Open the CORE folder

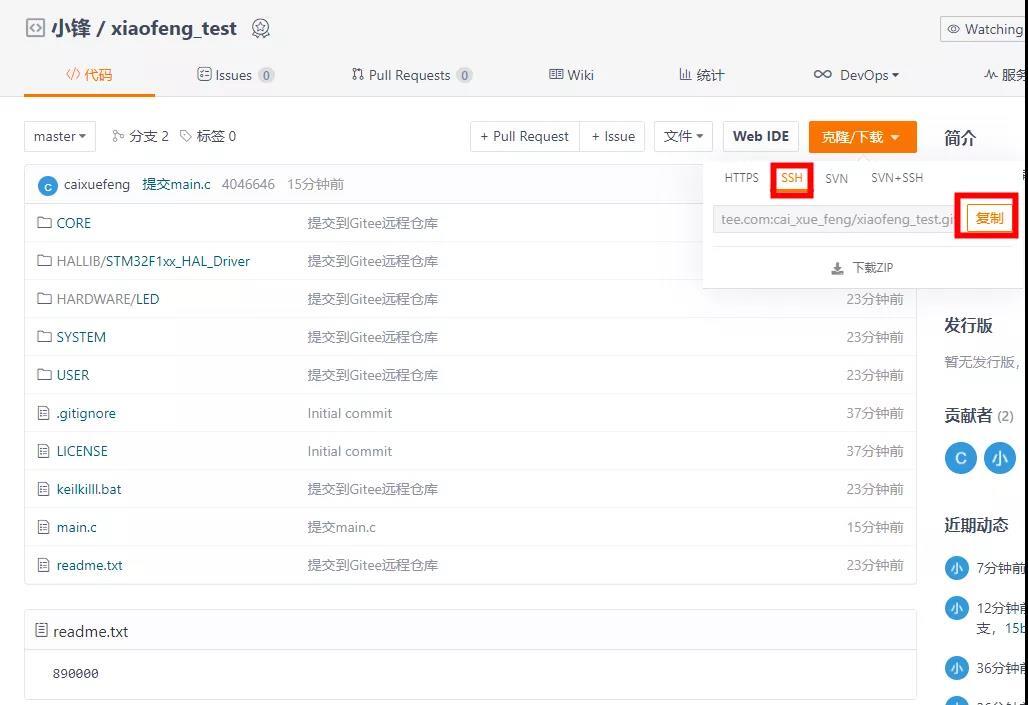click(x=73, y=223)
